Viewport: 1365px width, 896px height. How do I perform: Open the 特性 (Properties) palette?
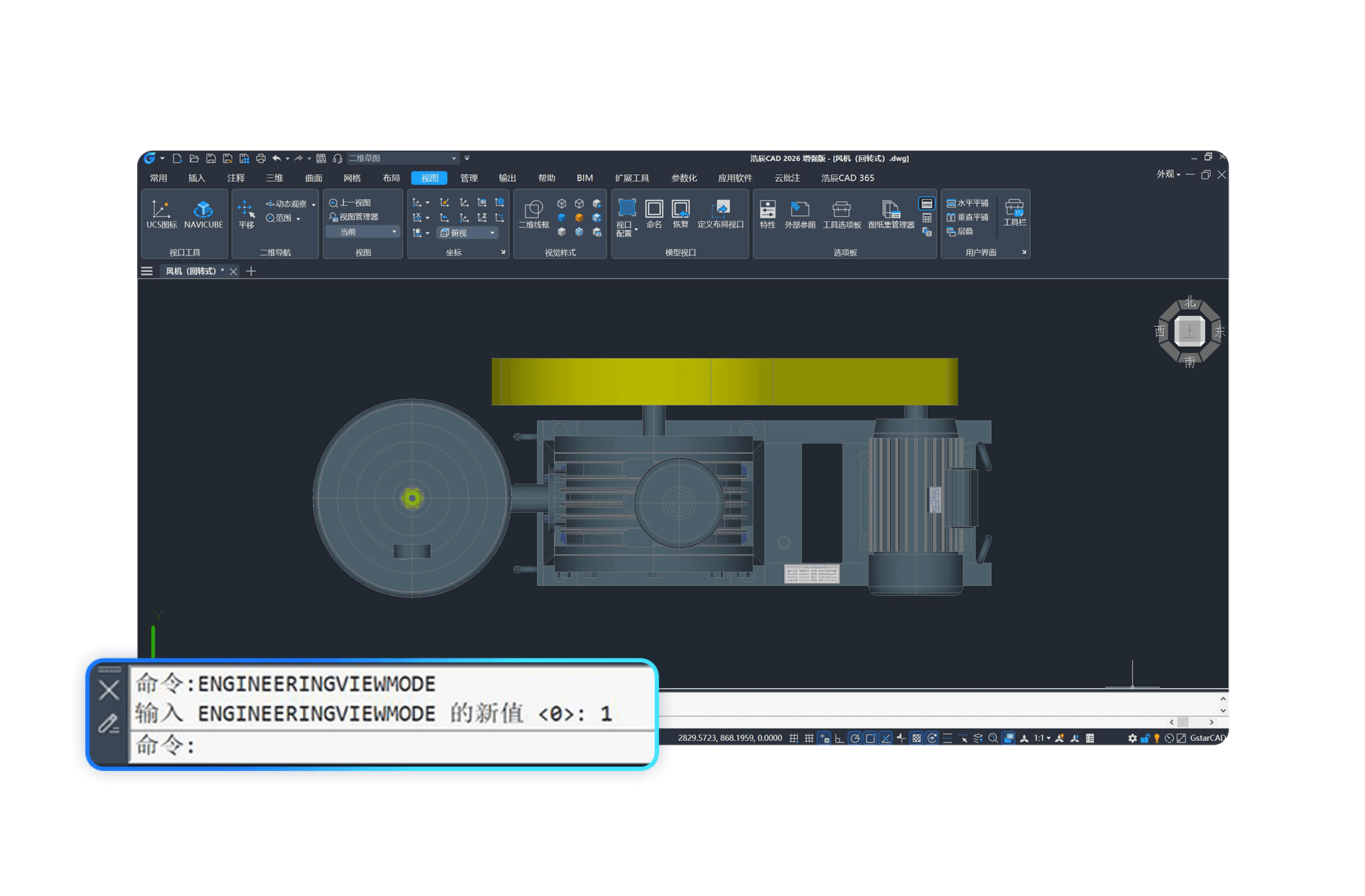click(x=767, y=213)
